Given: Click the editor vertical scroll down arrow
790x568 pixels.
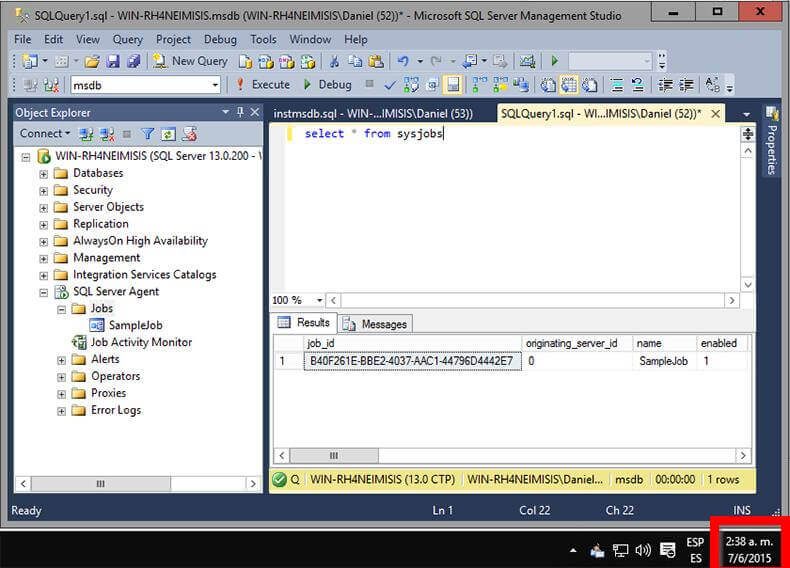Looking at the screenshot, I should 748,285.
